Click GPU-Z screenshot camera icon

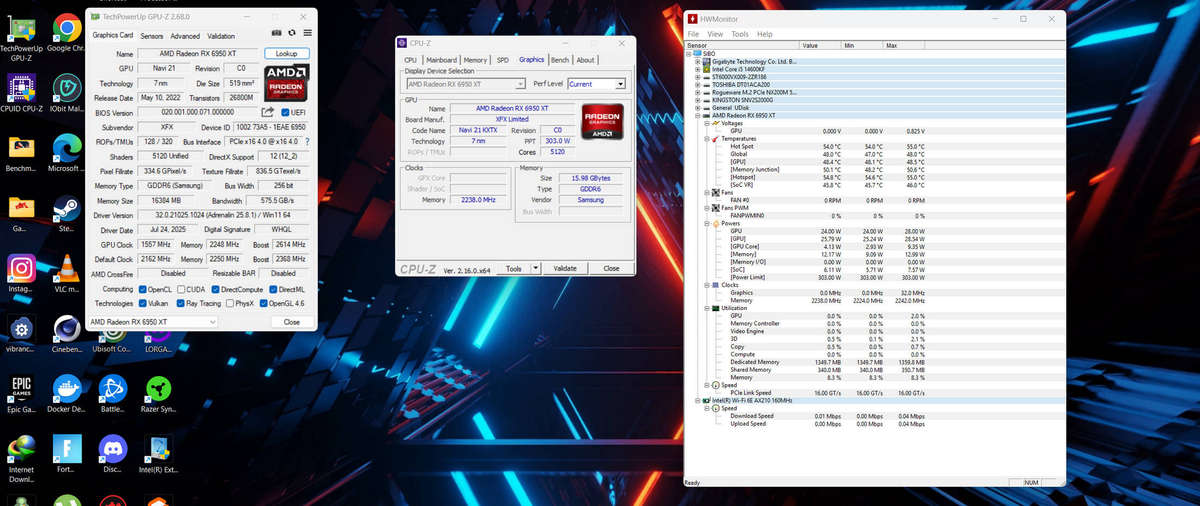click(x=276, y=33)
